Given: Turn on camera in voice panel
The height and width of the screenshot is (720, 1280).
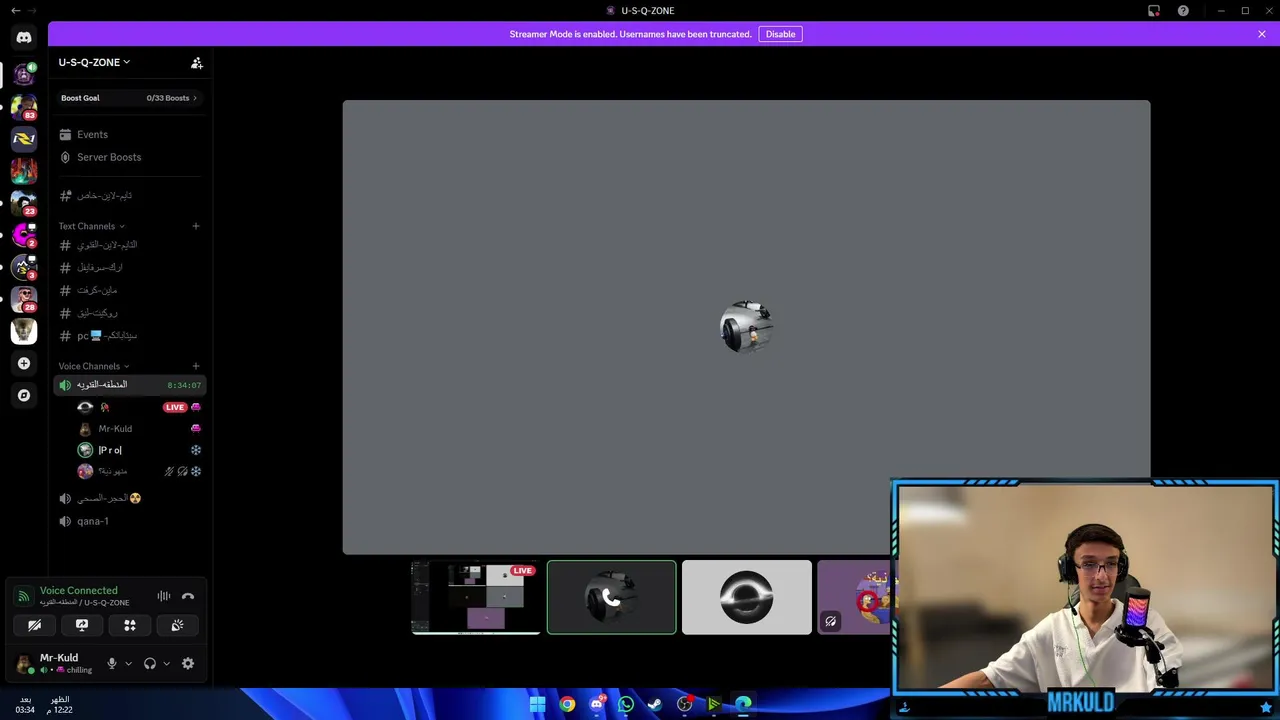Looking at the screenshot, I should tap(34, 625).
